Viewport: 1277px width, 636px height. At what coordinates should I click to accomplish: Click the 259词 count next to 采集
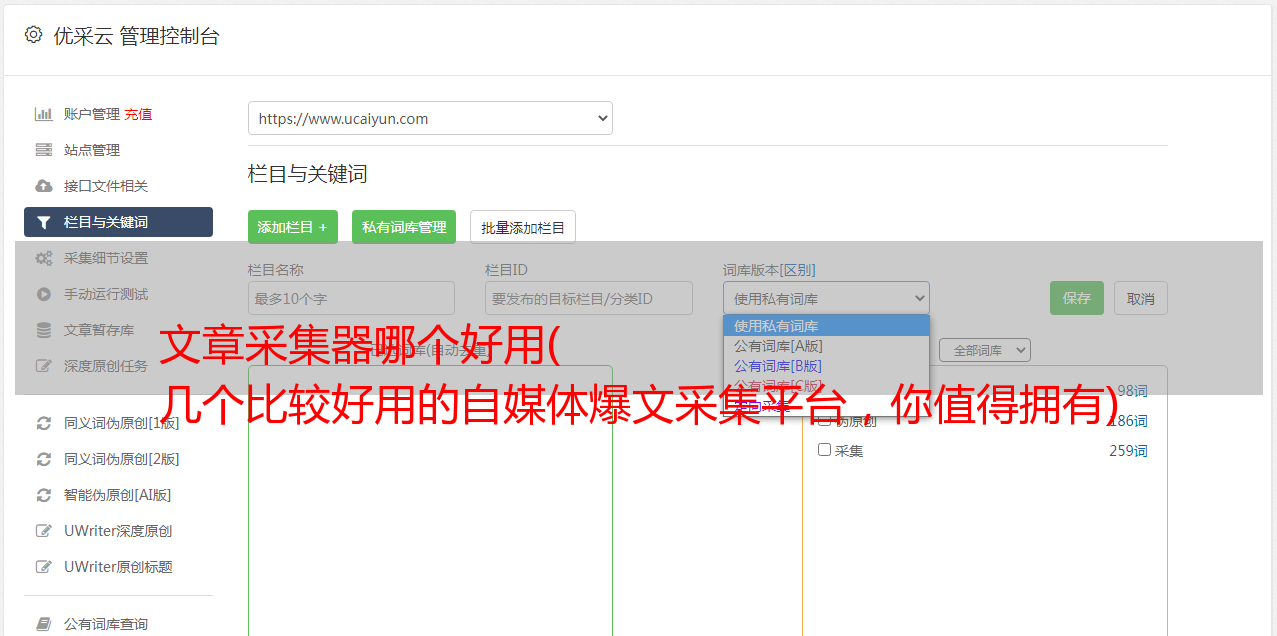[1128, 451]
